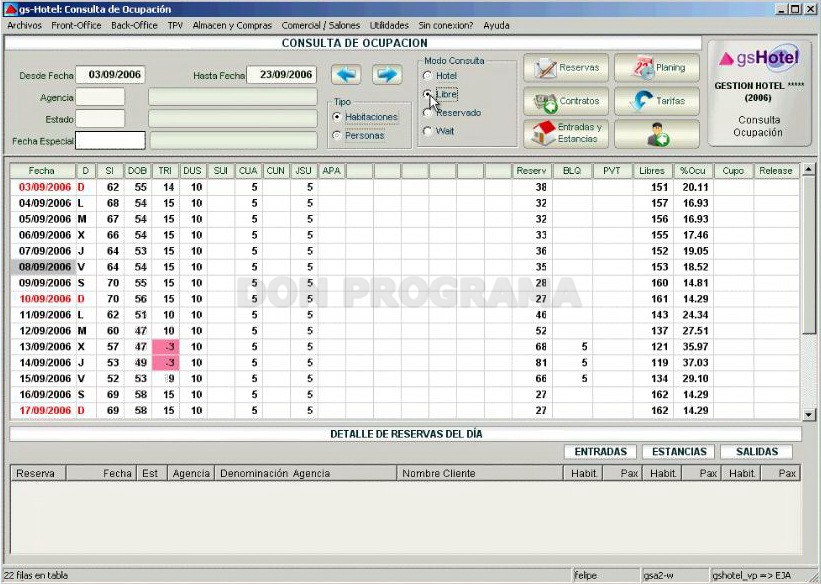Open Tarifas with the curved arrow icon
The width and height of the screenshot is (821, 584).
click(657, 101)
